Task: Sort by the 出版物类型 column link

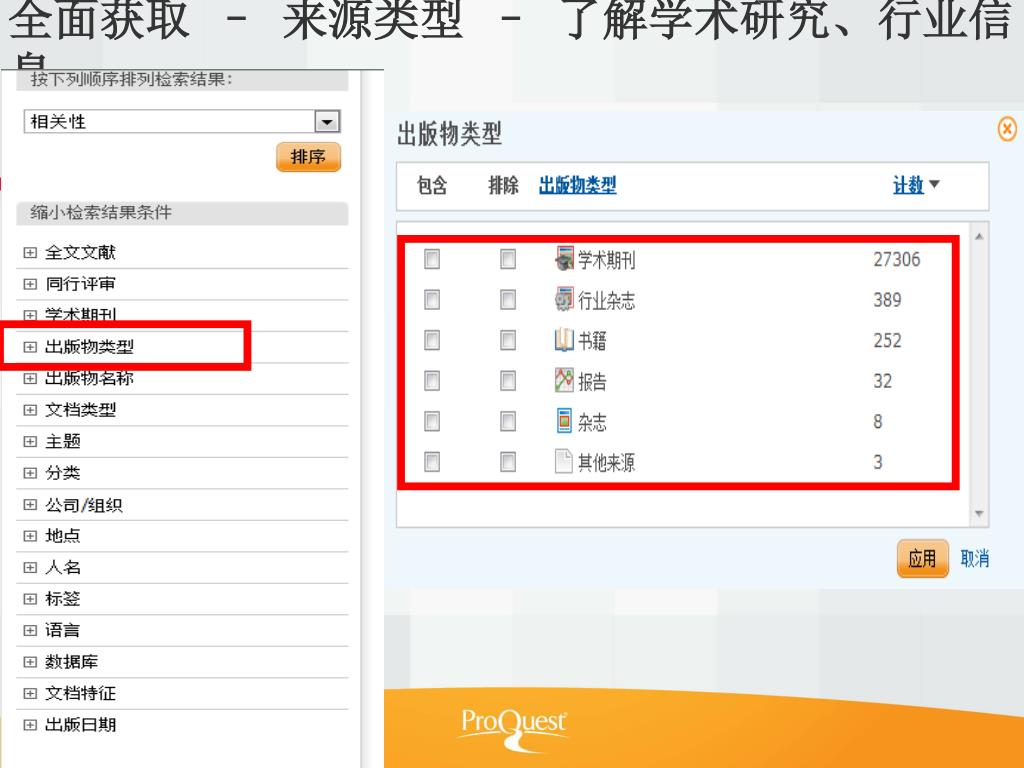Action: point(577,185)
